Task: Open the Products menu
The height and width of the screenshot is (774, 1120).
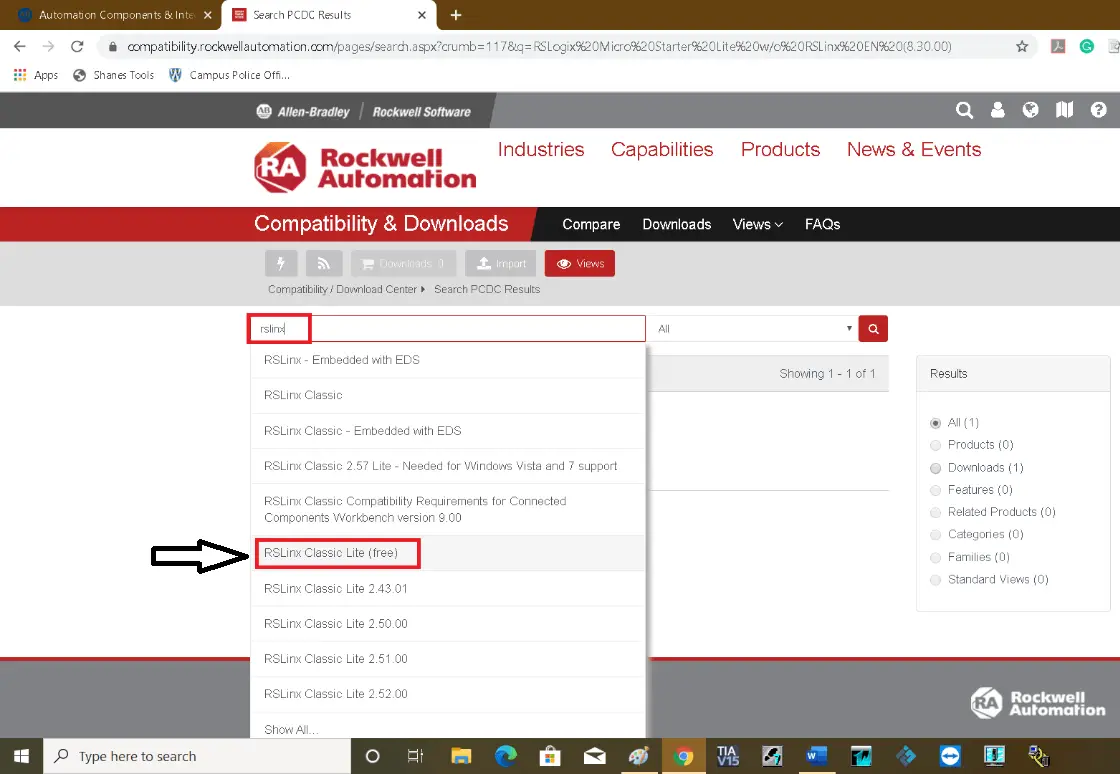Action: tap(780, 149)
